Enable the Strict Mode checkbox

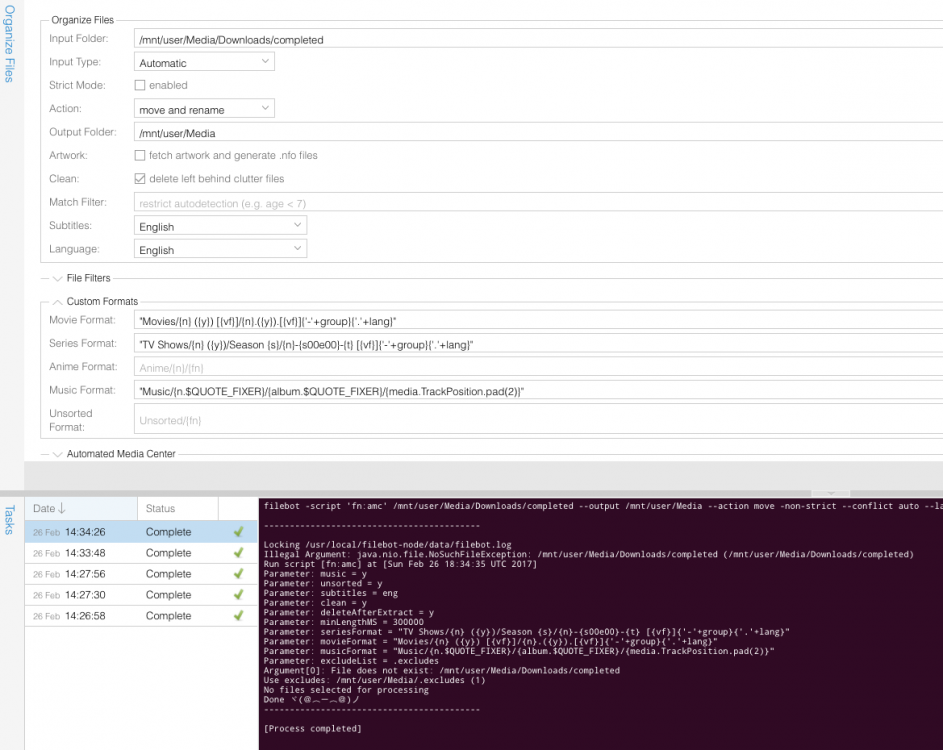140,85
